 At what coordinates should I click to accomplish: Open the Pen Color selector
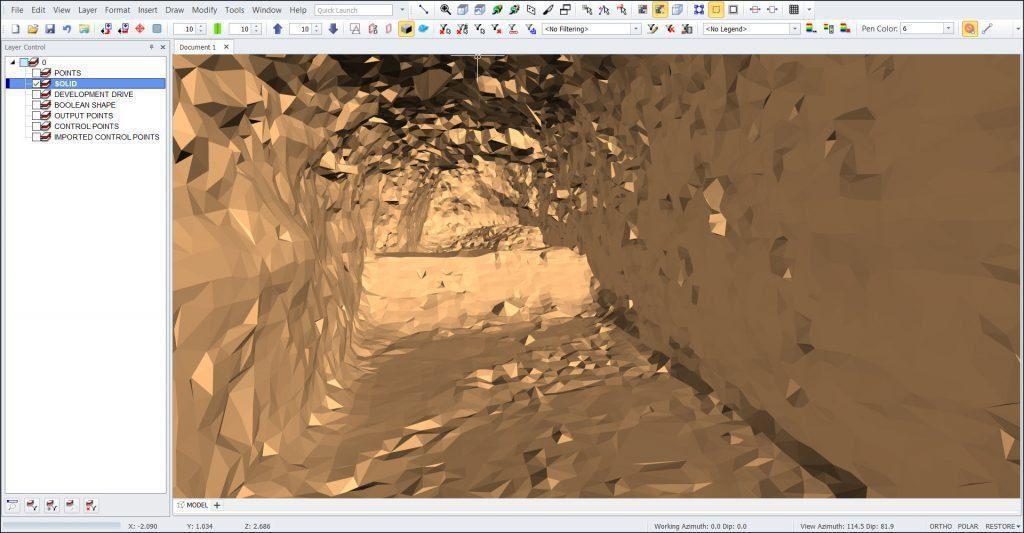pos(926,29)
